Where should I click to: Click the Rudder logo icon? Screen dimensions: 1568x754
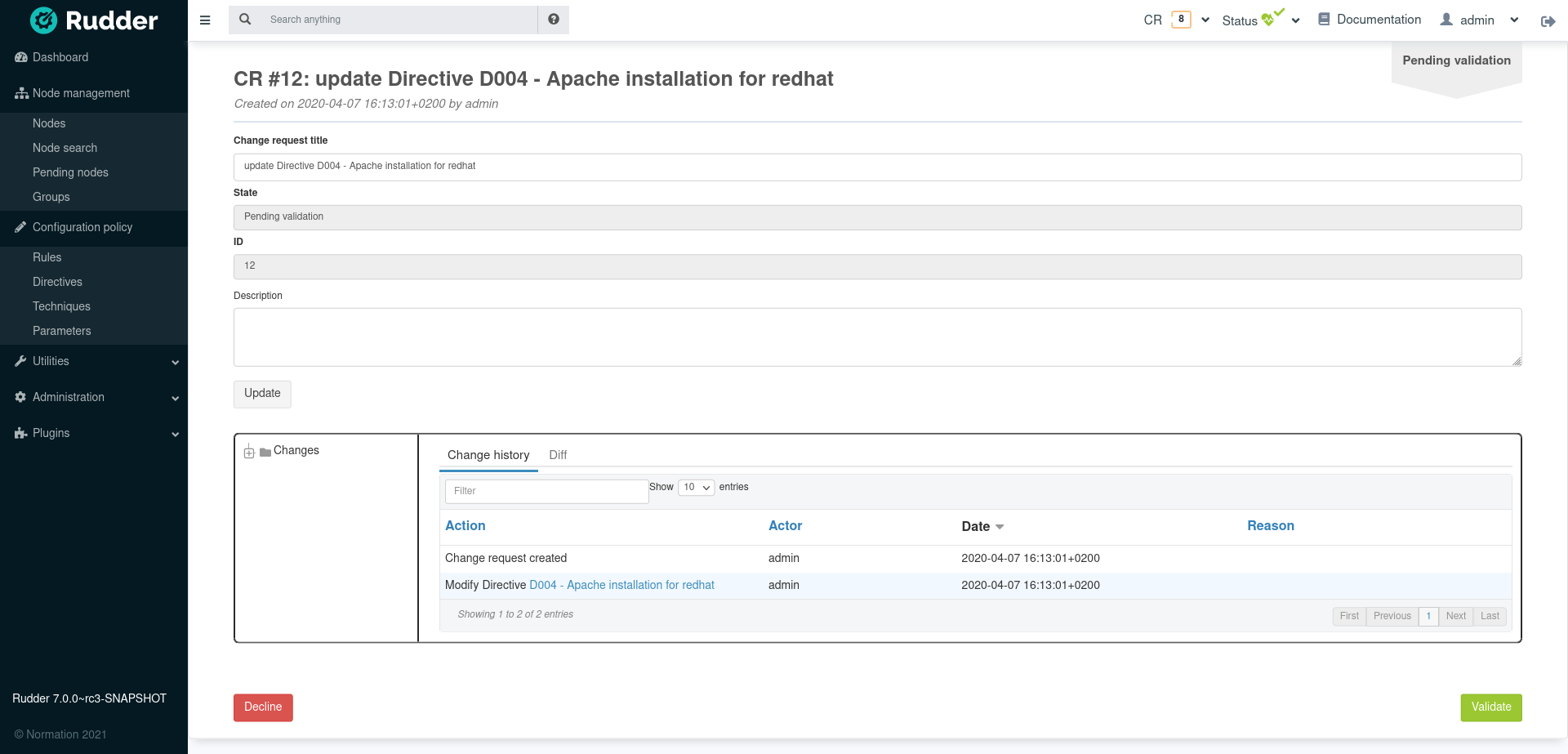coord(44,20)
